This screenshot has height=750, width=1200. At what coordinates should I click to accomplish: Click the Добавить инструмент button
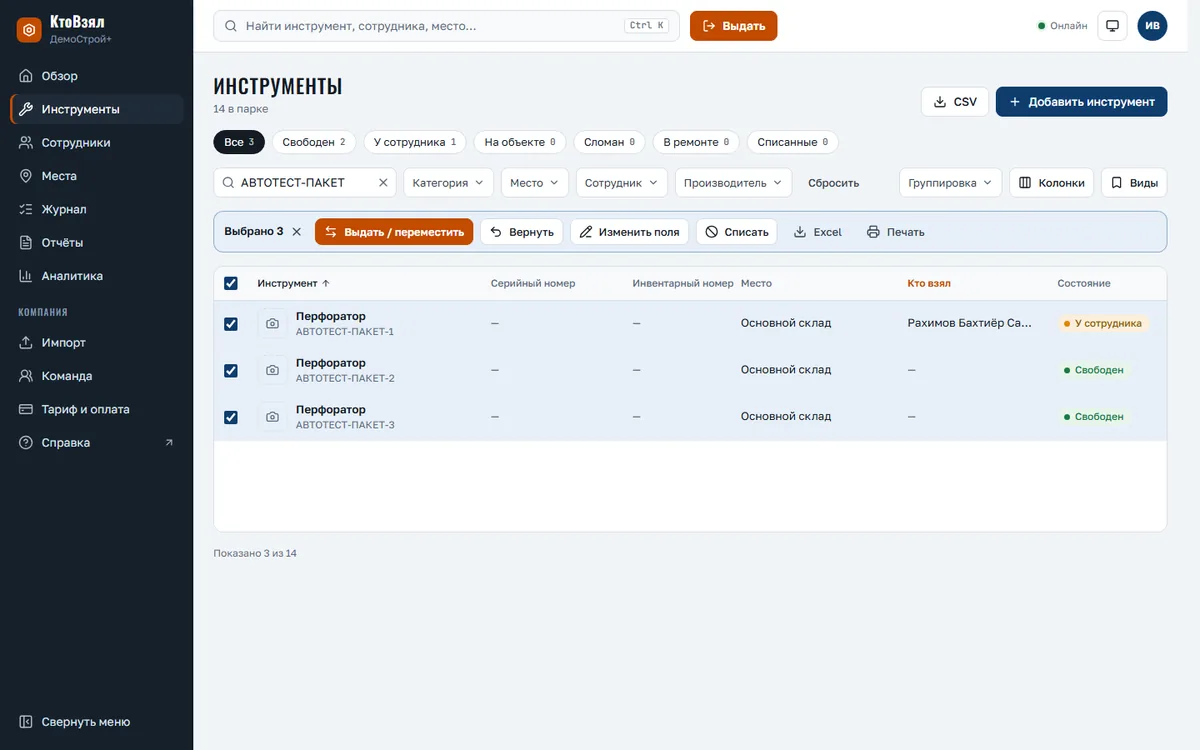click(x=1082, y=102)
